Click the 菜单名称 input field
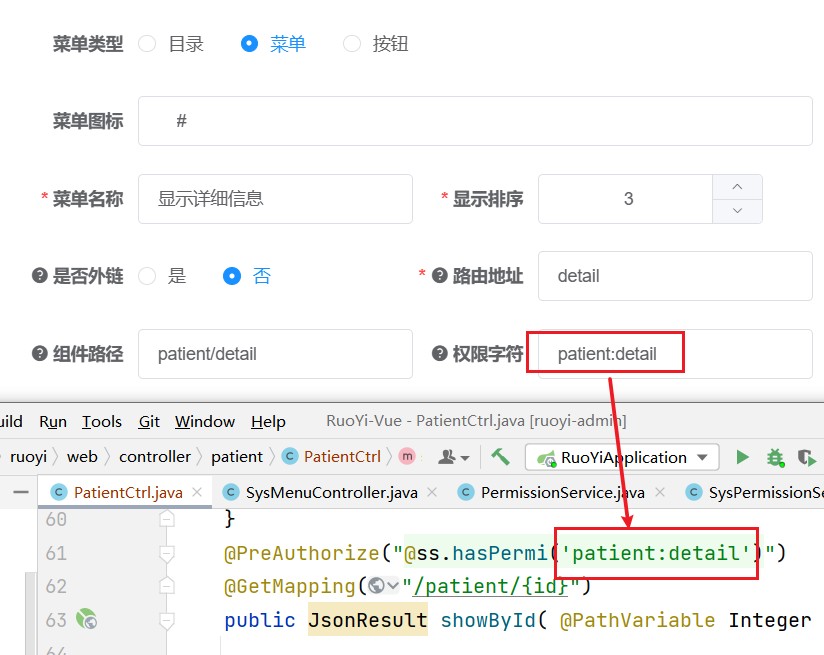824x655 pixels. click(x=275, y=199)
